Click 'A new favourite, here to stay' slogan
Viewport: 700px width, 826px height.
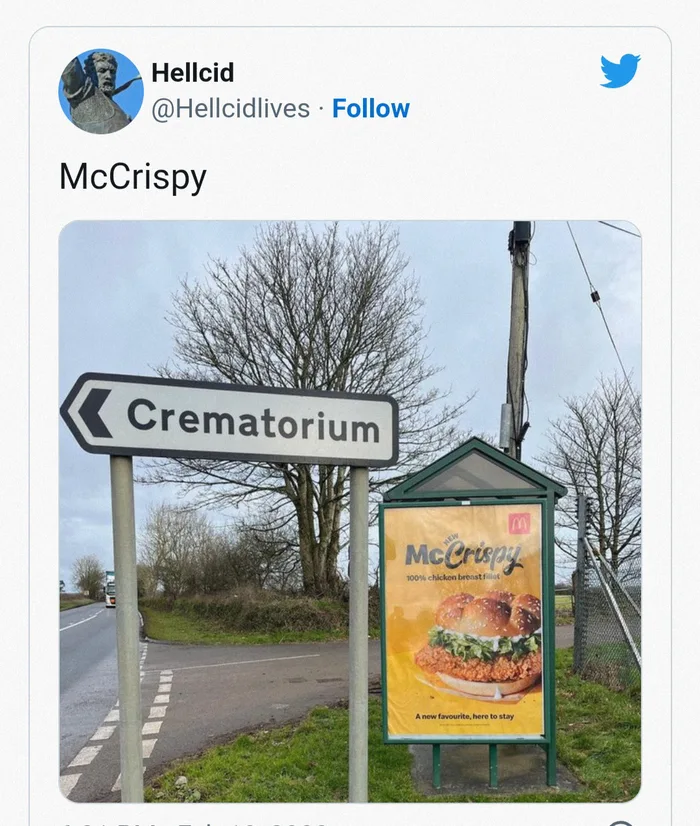click(x=464, y=716)
